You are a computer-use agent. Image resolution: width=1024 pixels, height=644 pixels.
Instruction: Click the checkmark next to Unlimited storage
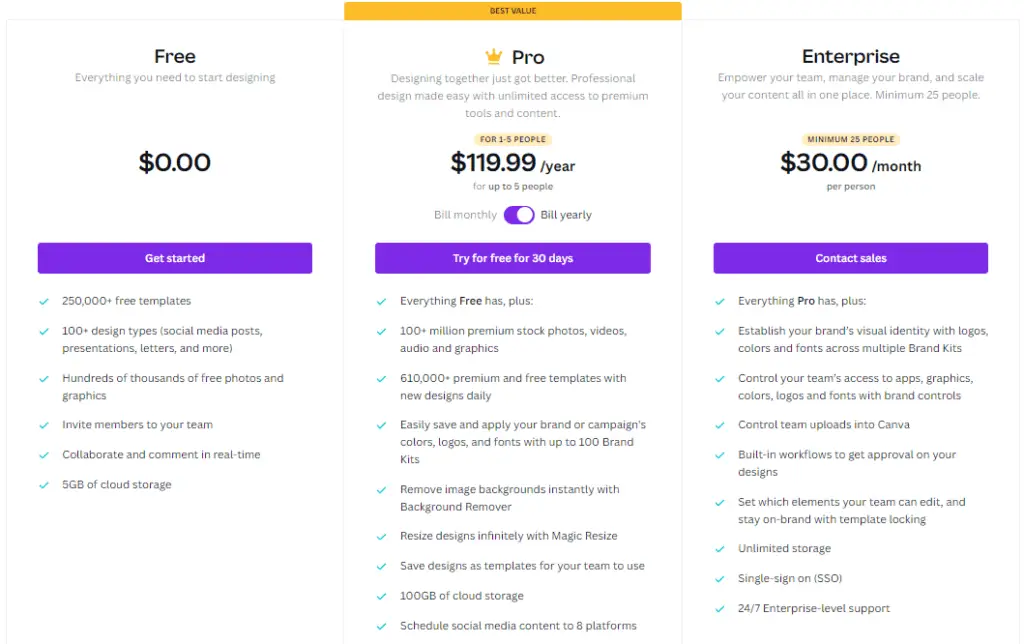click(x=720, y=549)
